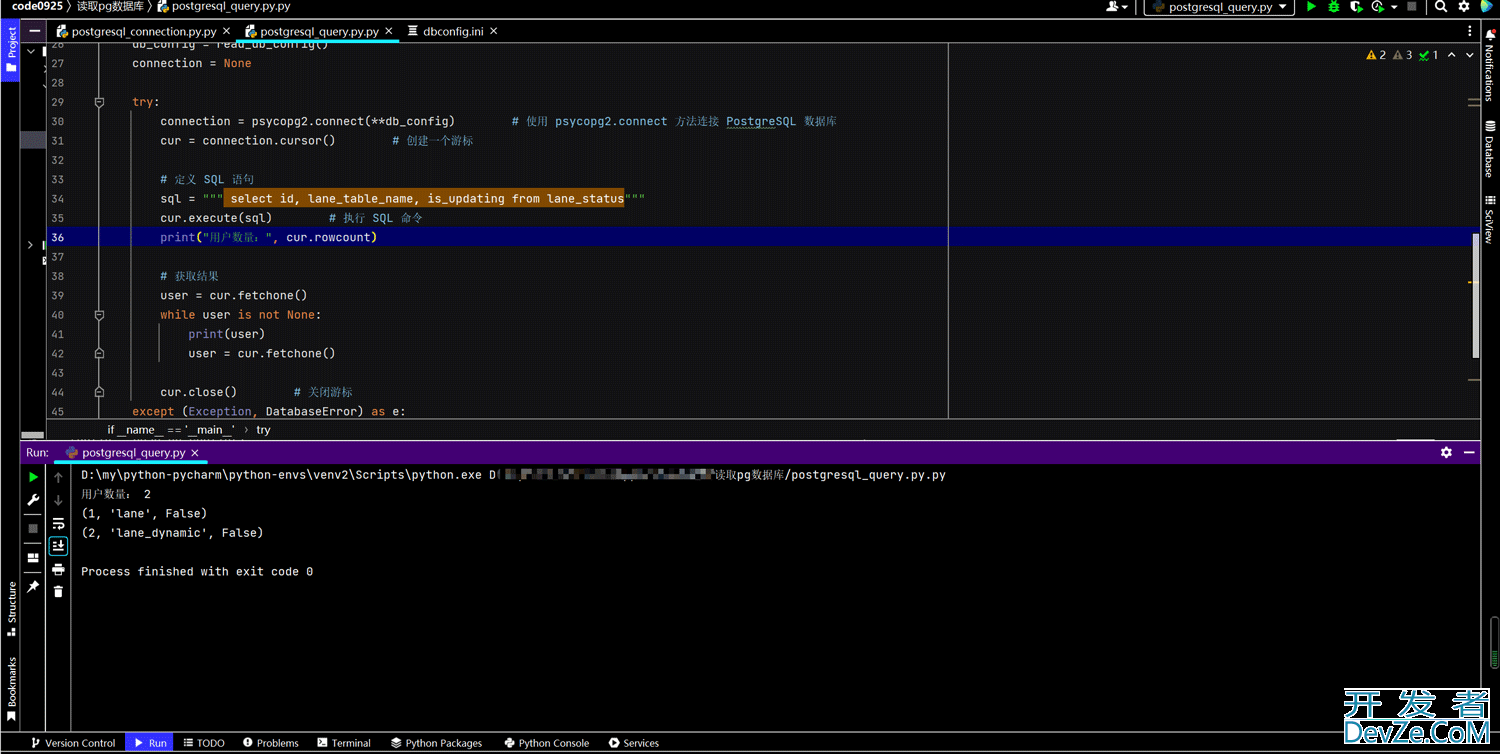Open the Services tool window

click(634, 743)
